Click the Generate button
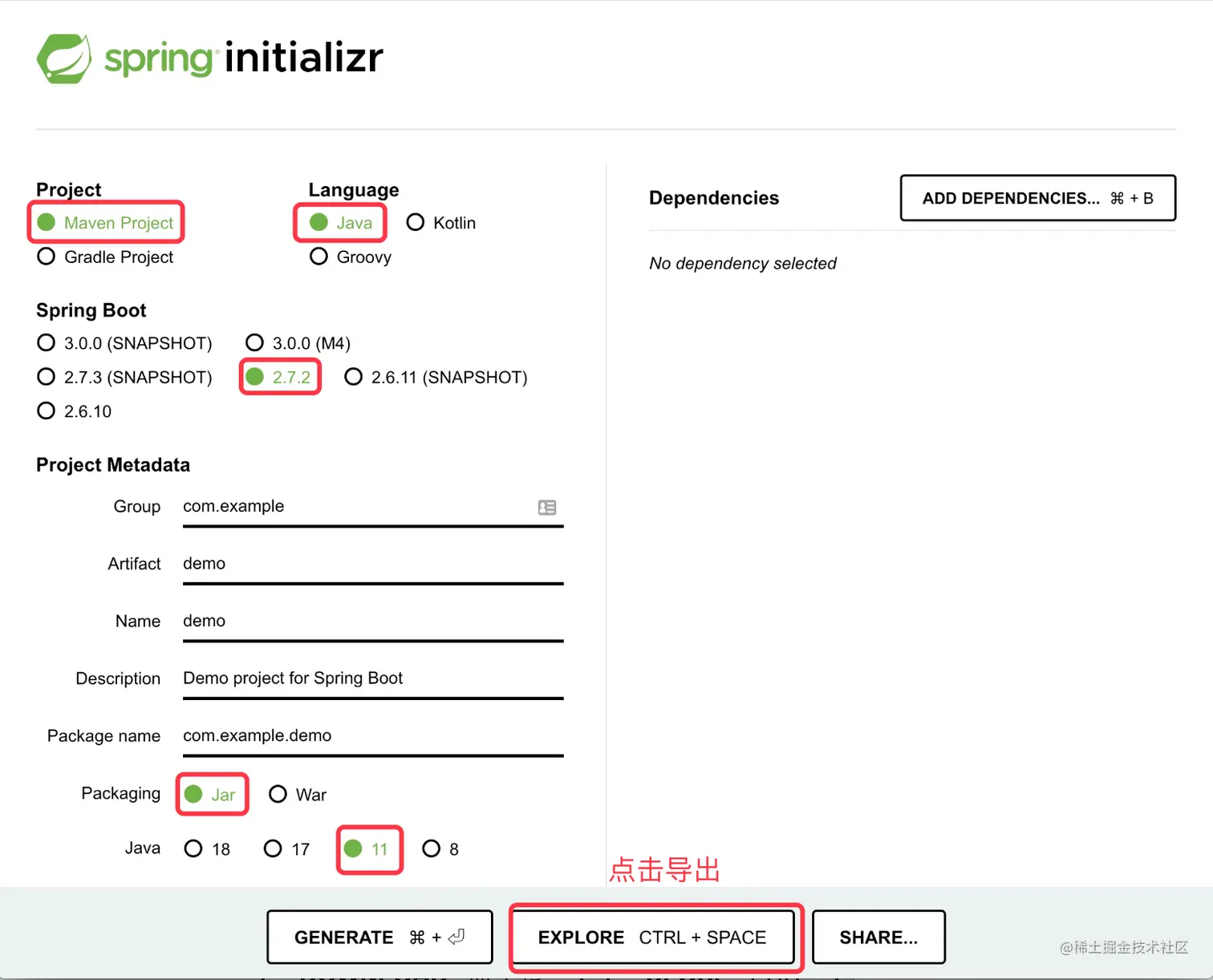Image resolution: width=1213 pixels, height=980 pixels. tap(379, 937)
